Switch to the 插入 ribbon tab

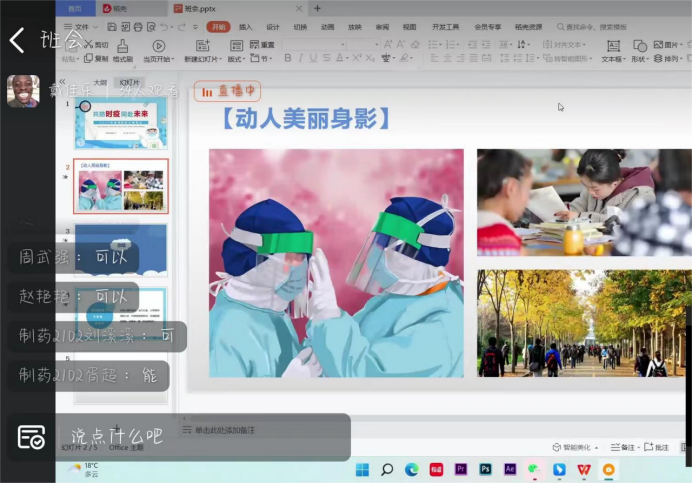click(x=245, y=27)
